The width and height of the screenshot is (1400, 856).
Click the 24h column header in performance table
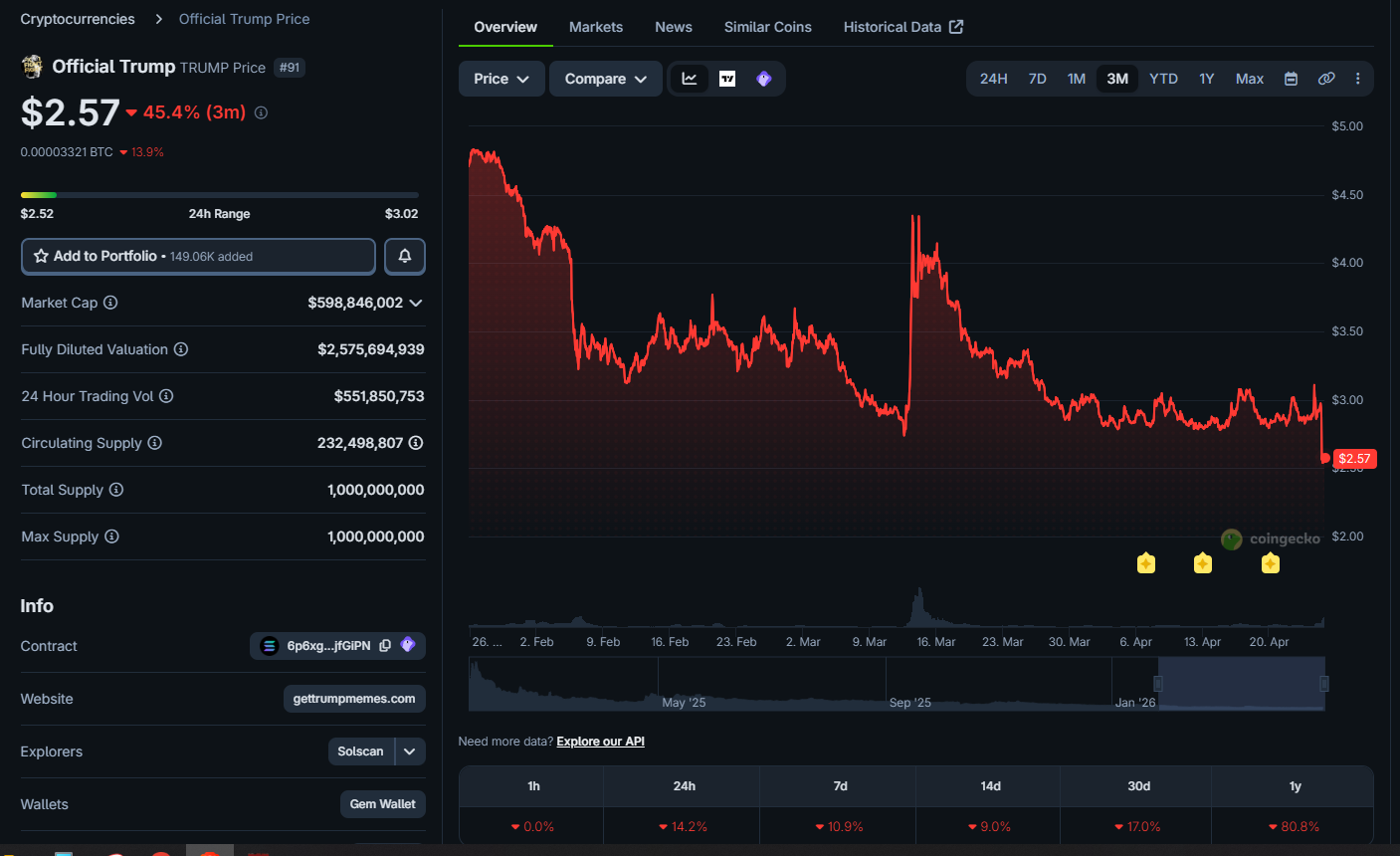coord(684,786)
